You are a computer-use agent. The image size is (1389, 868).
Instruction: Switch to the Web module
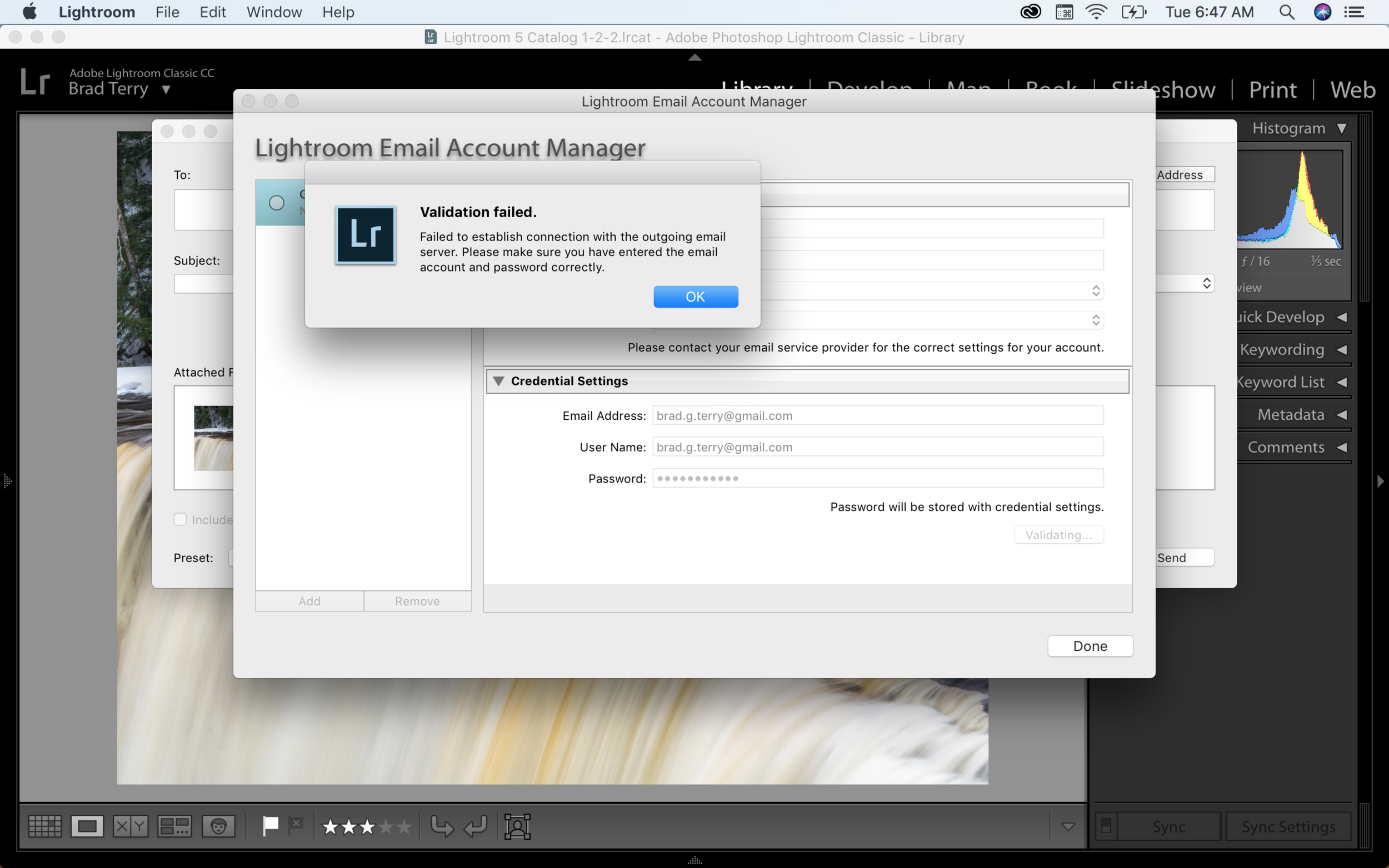pos(1352,89)
